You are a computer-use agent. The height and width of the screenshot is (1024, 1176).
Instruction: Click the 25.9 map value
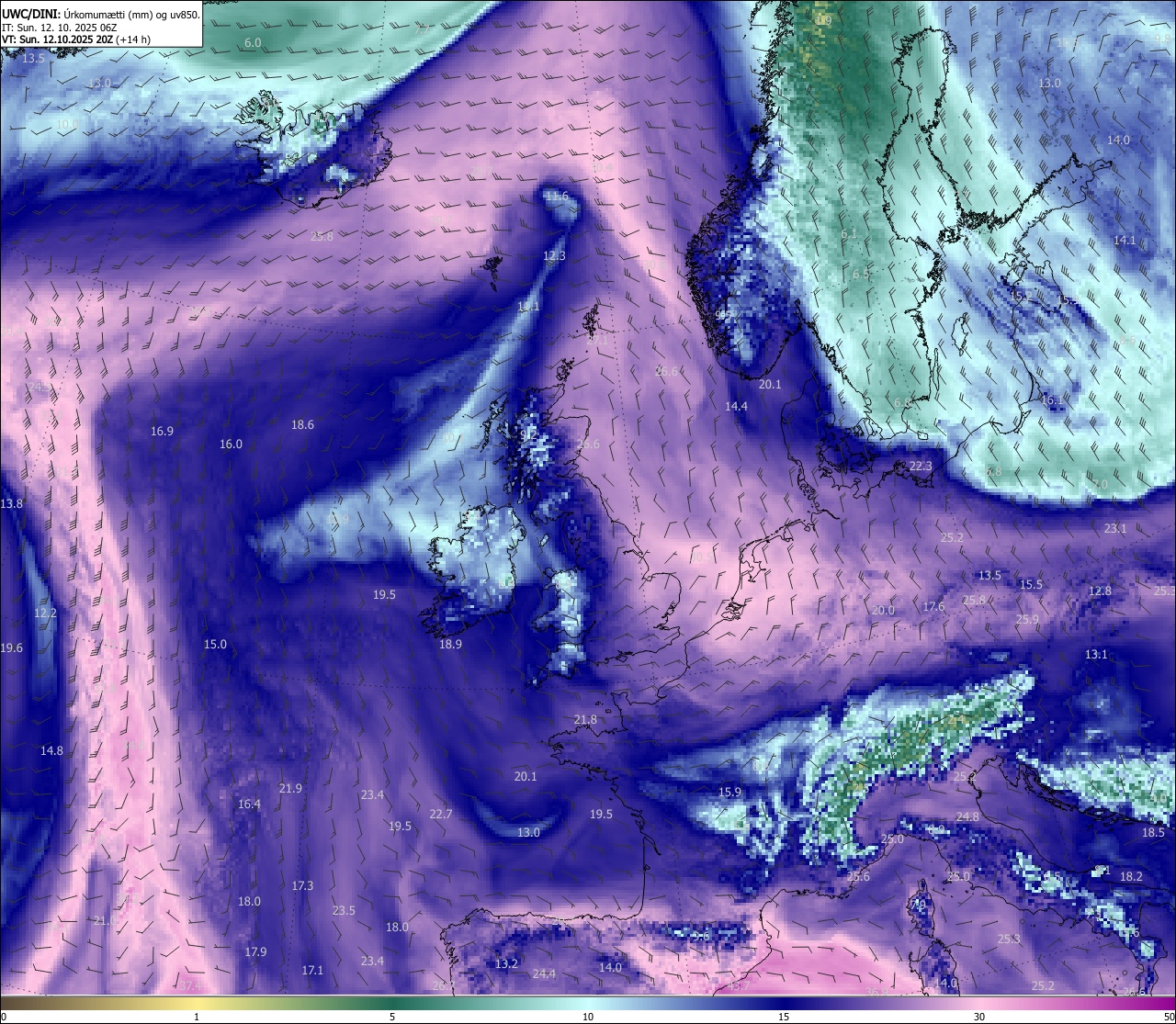point(1027,619)
